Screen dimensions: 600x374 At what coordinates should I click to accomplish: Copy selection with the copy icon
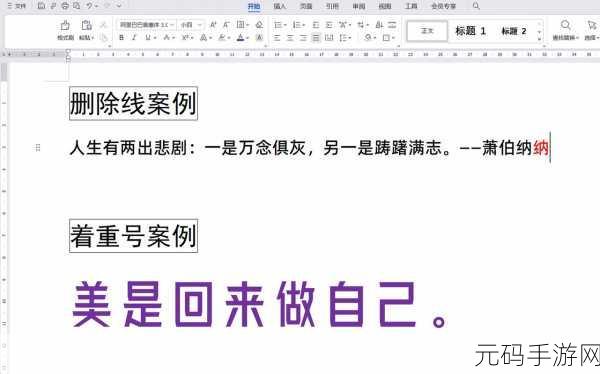pyautogui.click(x=103, y=38)
